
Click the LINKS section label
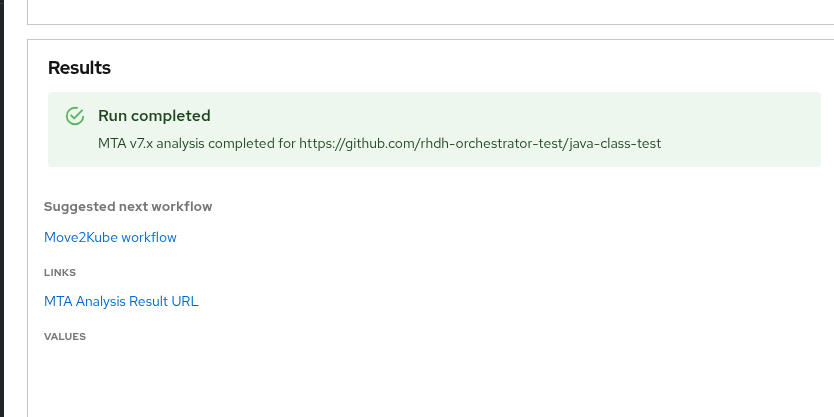[x=60, y=272]
